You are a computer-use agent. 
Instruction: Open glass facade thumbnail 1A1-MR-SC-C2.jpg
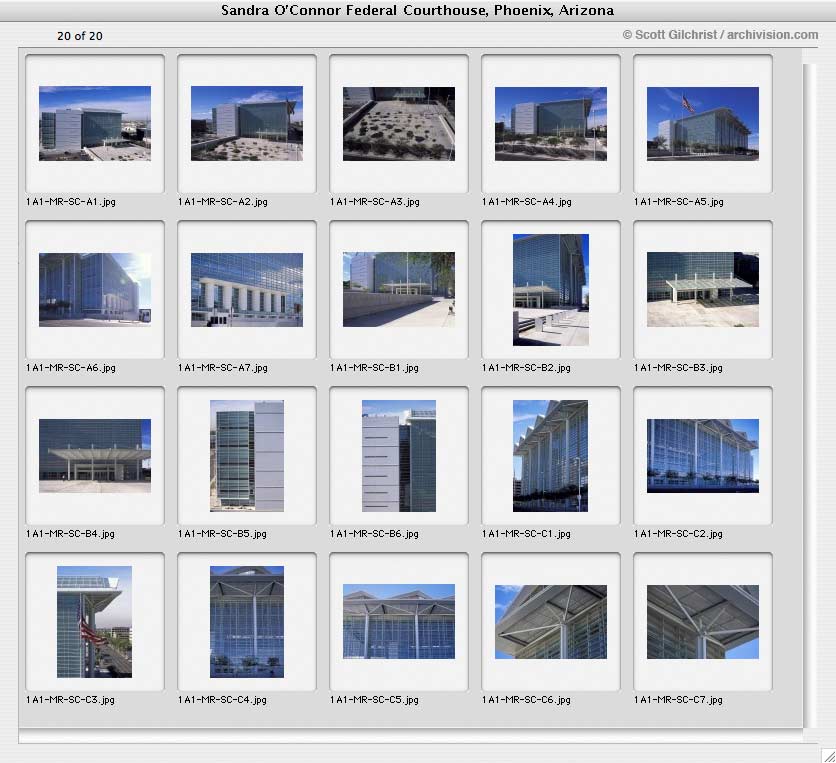703,456
